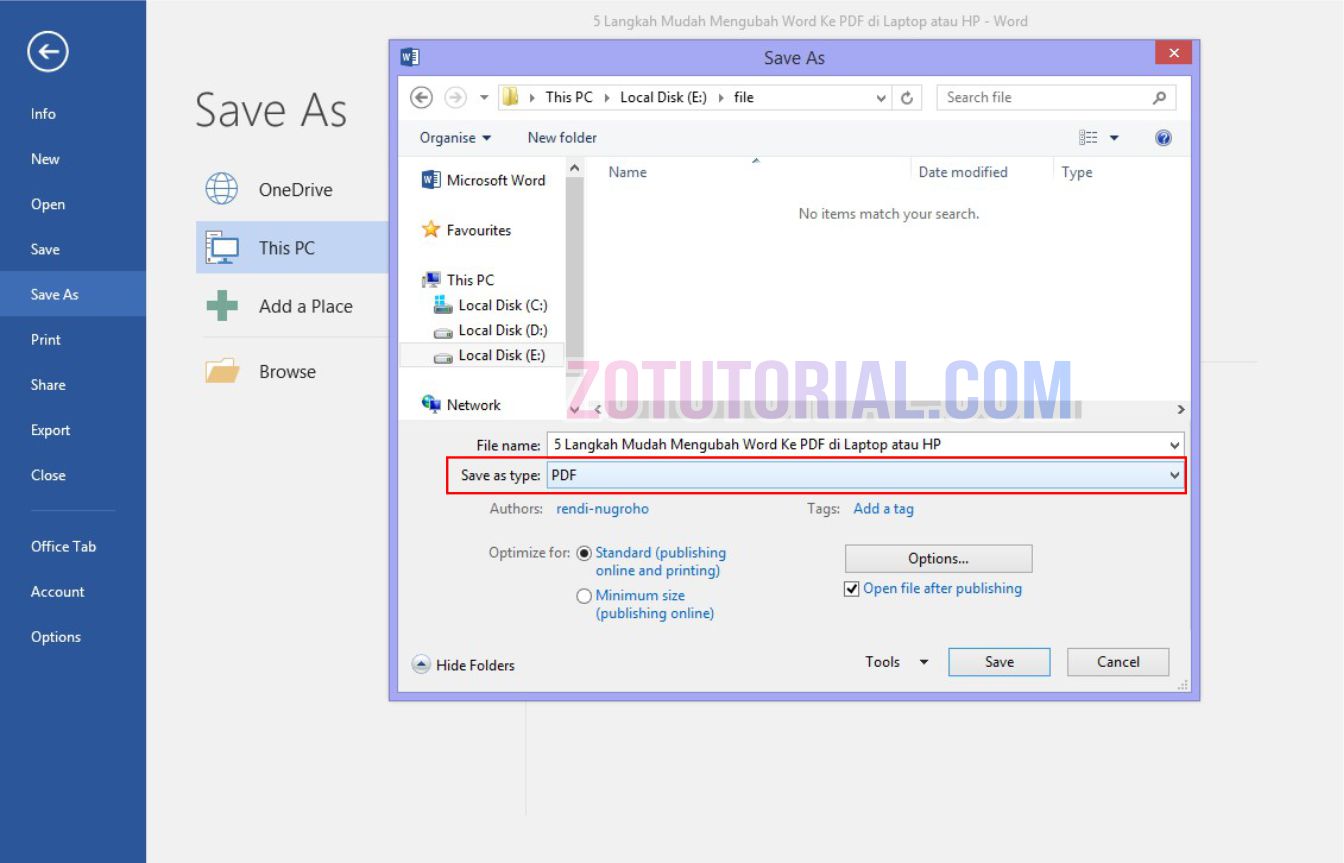Image resolution: width=1344 pixels, height=863 pixels.
Task: Click Close in the backstage menu
Action: point(73,475)
